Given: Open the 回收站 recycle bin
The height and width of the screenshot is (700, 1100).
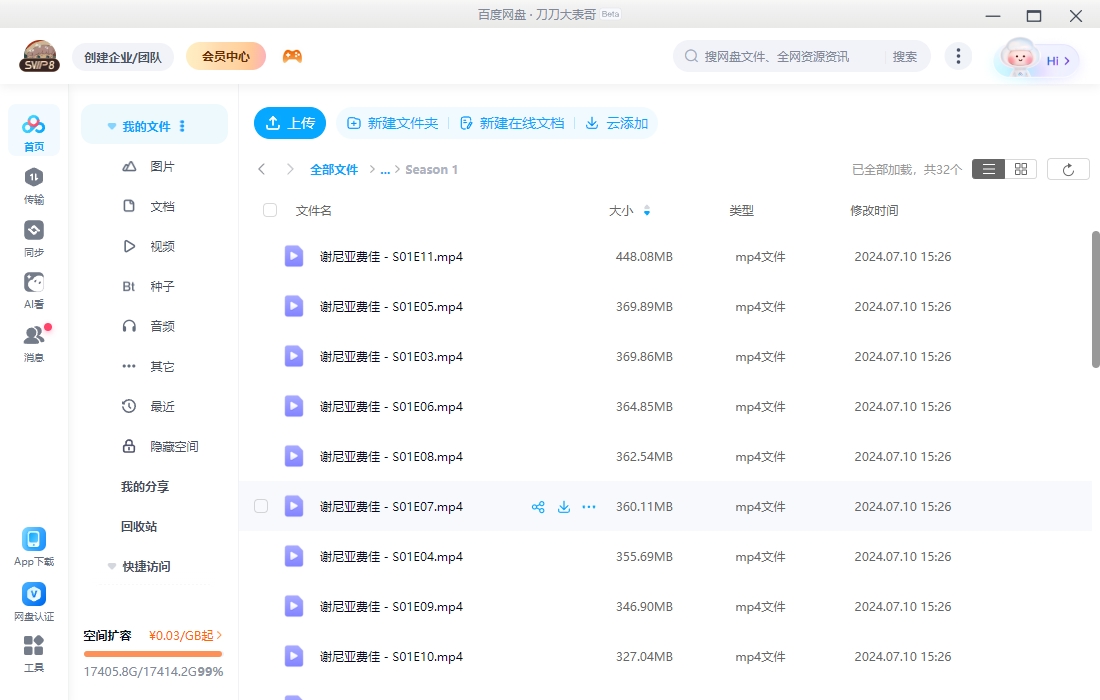Looking at the screenshot, I should click(139, 526).
